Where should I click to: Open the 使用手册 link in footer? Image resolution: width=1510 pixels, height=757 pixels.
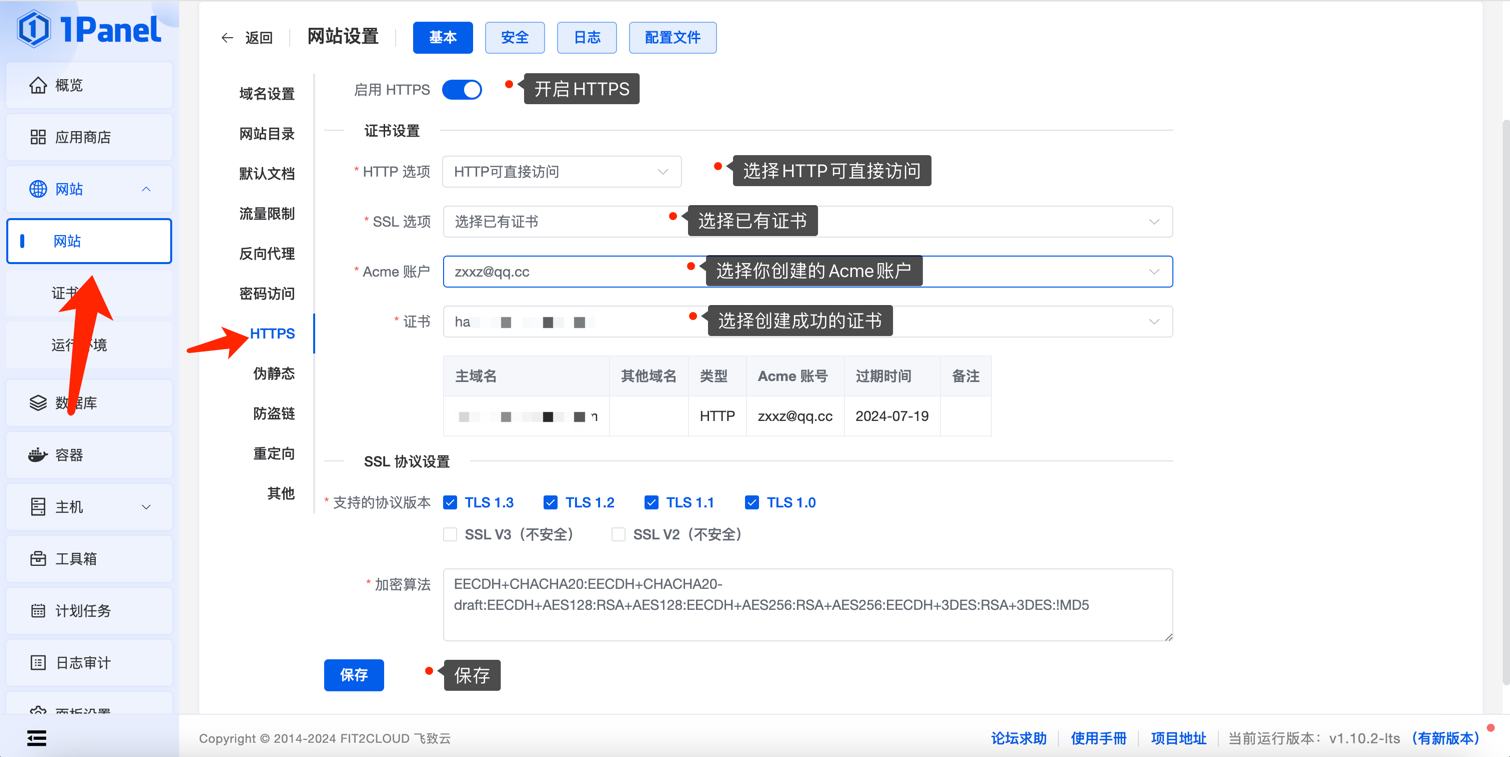click(1098, 738)
